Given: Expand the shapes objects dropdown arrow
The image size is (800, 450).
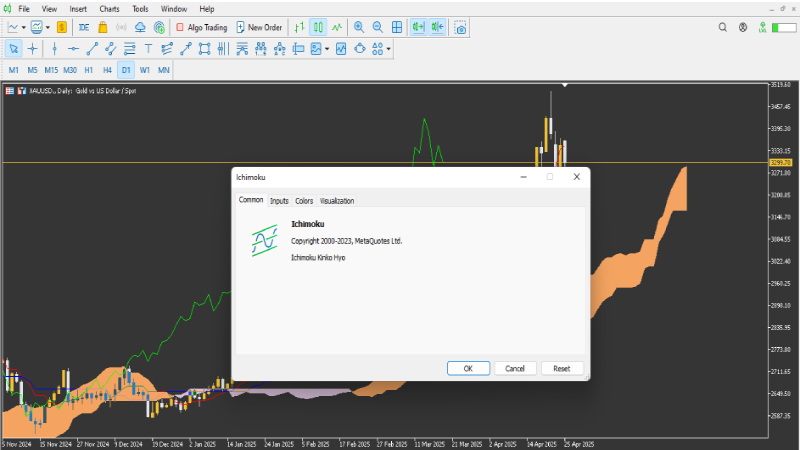Looking at the screenshot, I should (389, 49).
